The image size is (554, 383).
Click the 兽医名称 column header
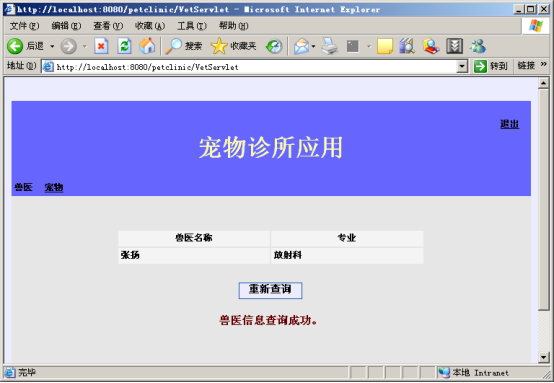click(194, 238)
